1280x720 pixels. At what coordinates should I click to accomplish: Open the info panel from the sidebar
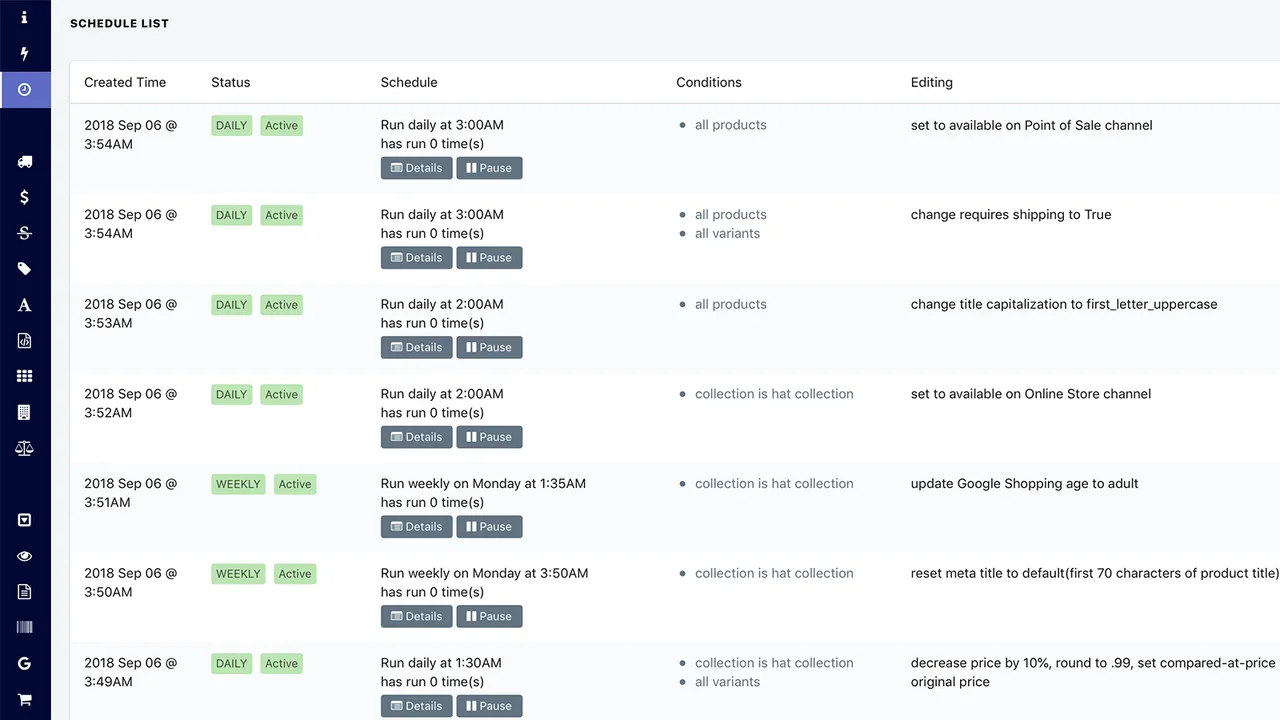tap(25, 16)
